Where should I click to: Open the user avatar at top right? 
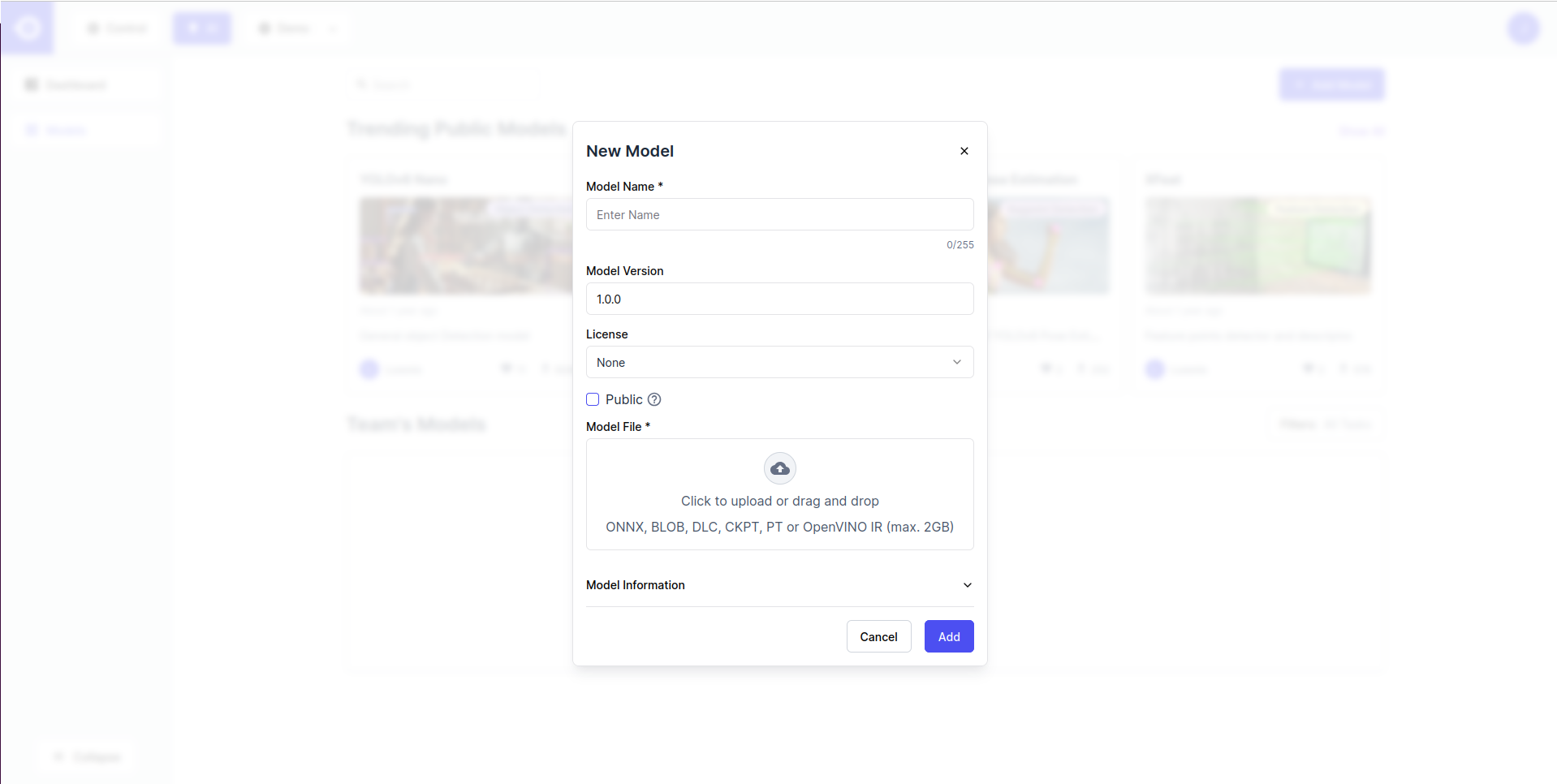(1523, 28)
